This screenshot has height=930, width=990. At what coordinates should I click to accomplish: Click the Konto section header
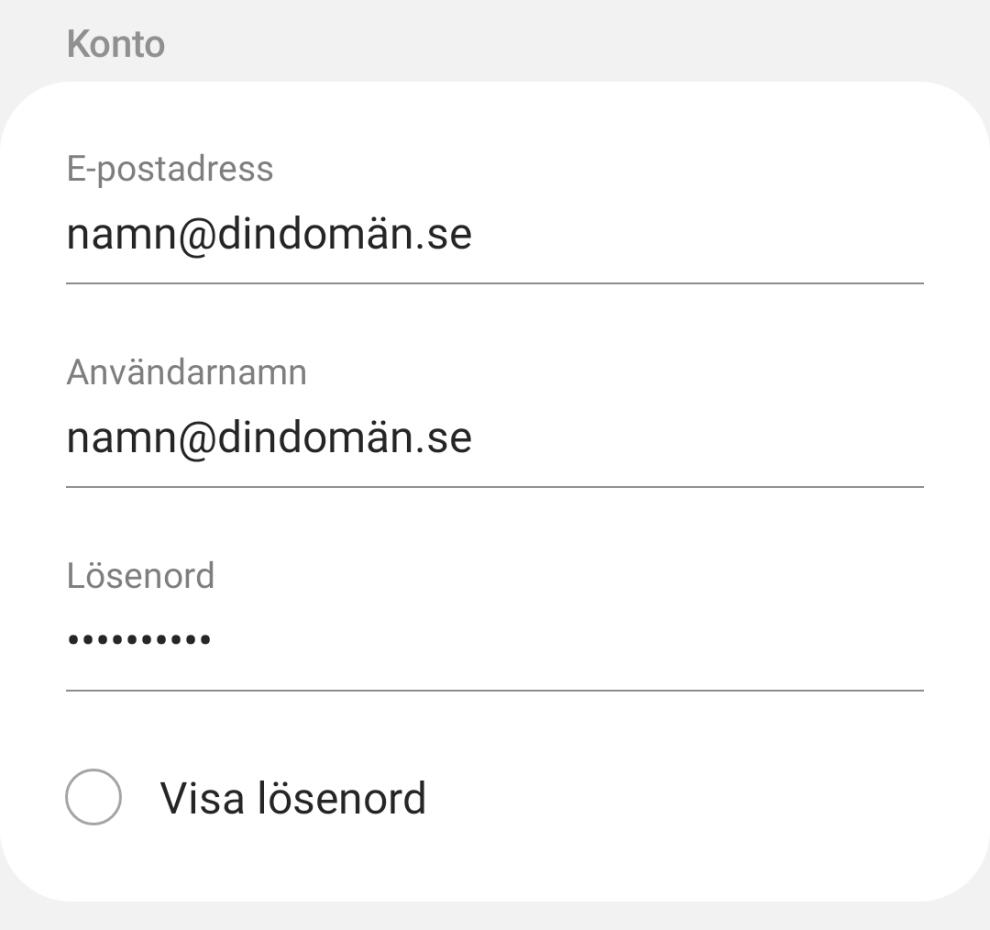[116, 44]
